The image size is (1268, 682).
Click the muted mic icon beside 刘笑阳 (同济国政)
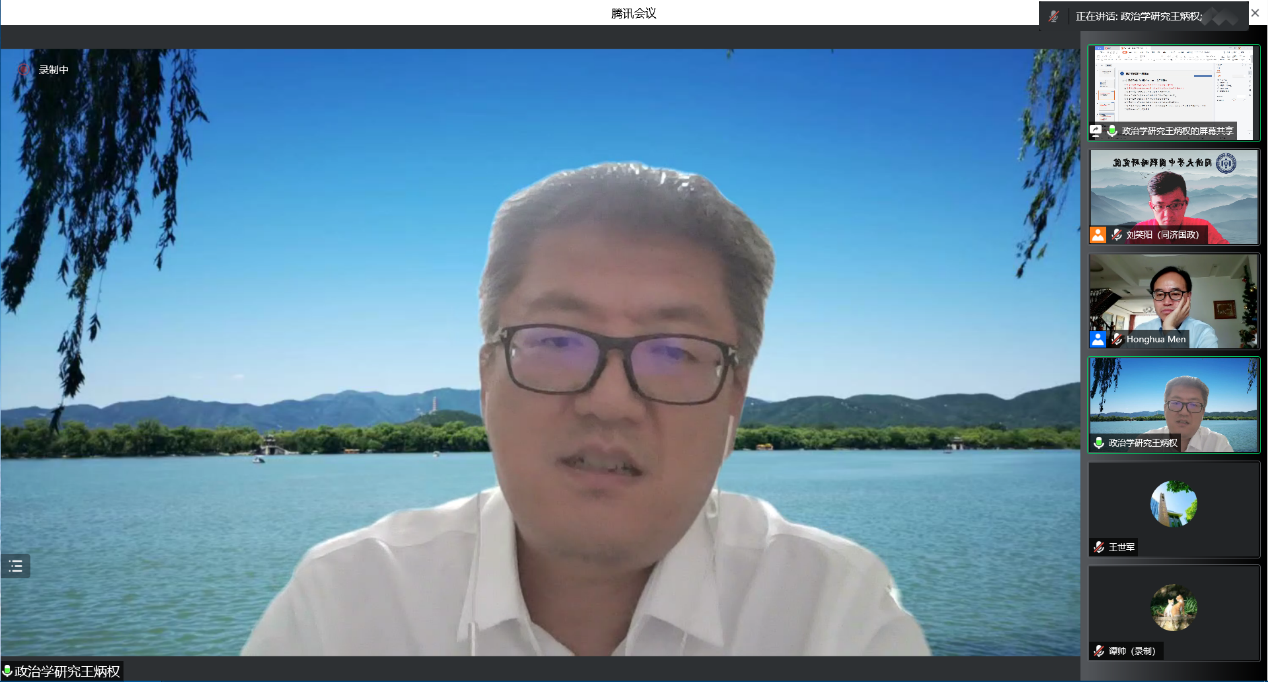(x=1116, y=235)
